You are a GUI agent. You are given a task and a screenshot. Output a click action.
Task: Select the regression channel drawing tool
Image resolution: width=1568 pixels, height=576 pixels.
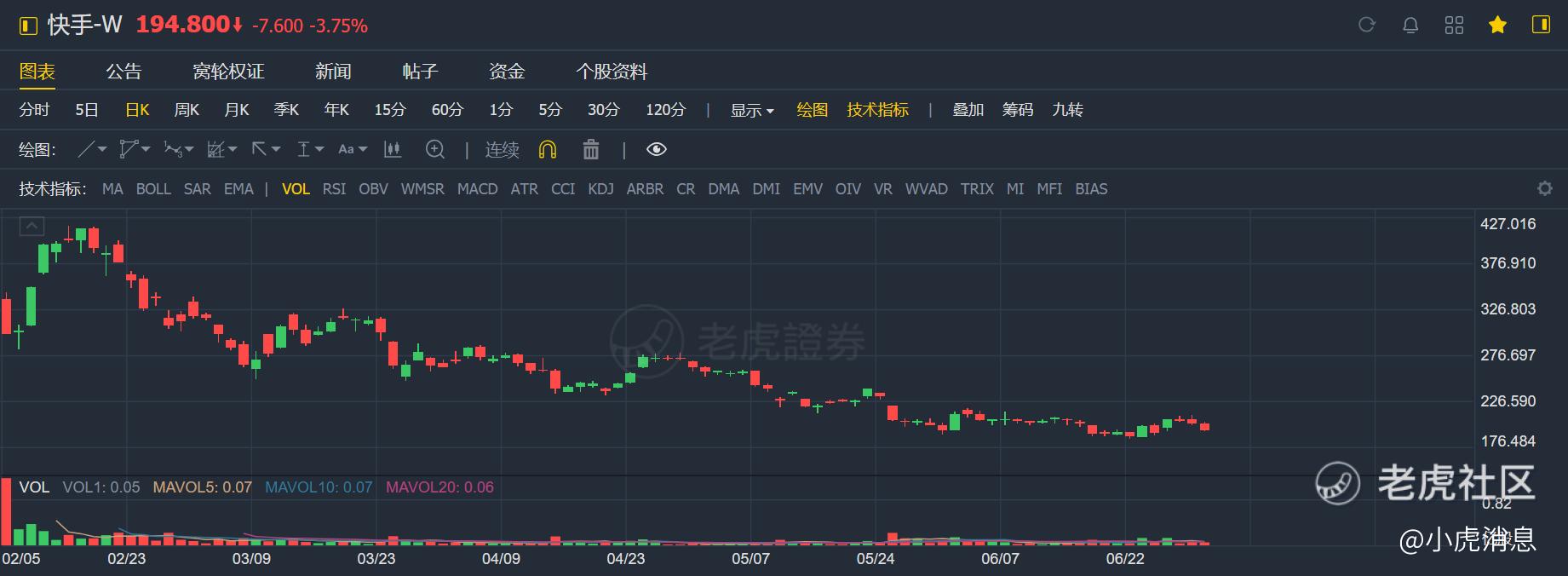click(216, 149)
